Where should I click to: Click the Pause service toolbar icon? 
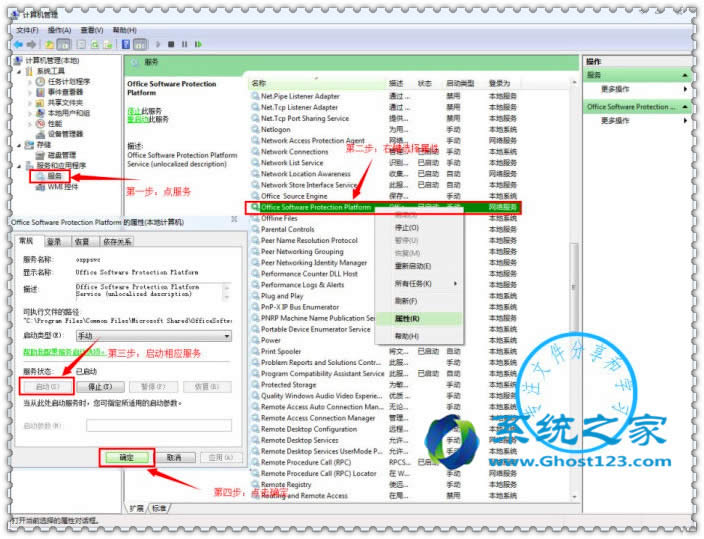point(185,44)
